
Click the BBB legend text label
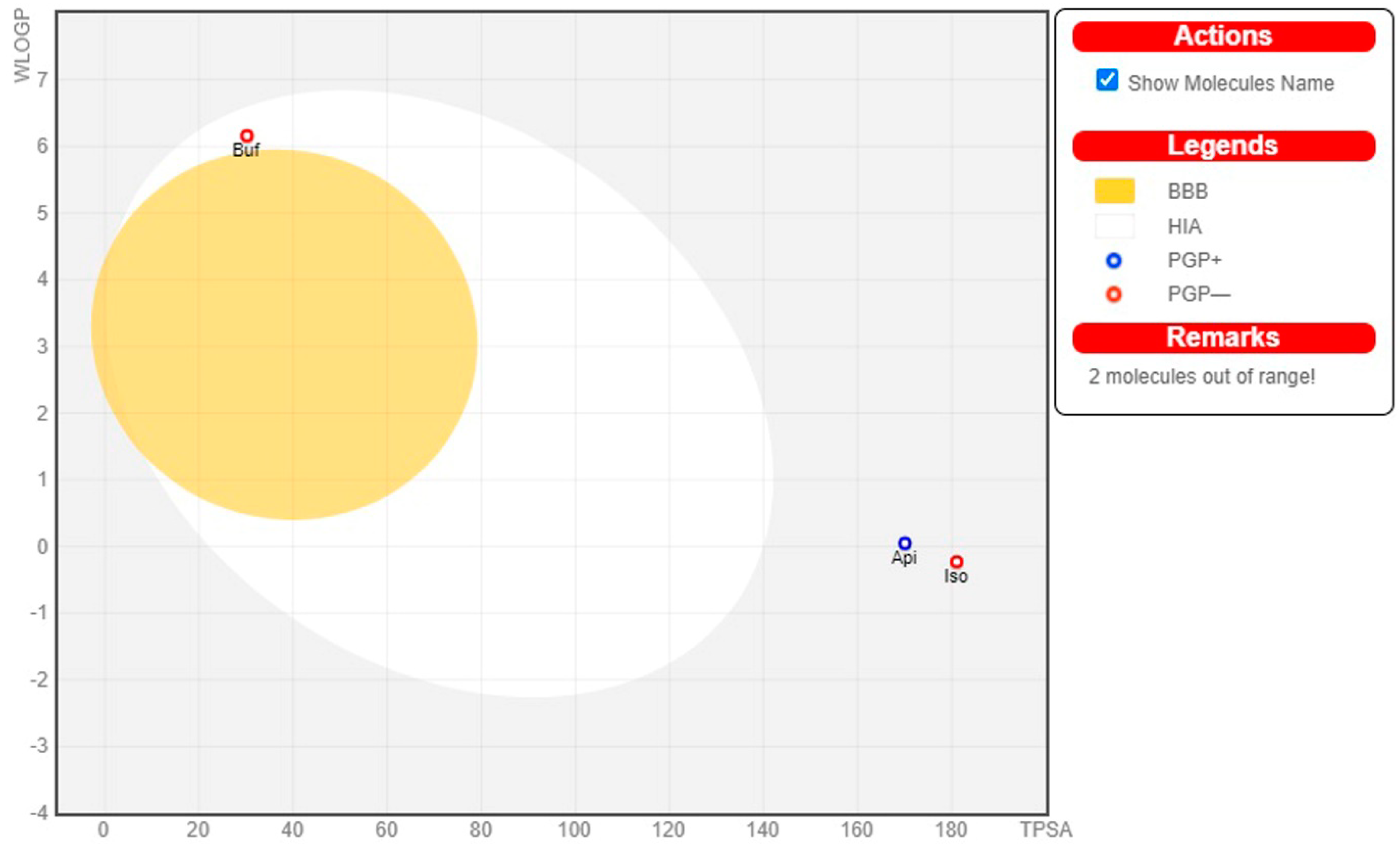point(1187,192)
